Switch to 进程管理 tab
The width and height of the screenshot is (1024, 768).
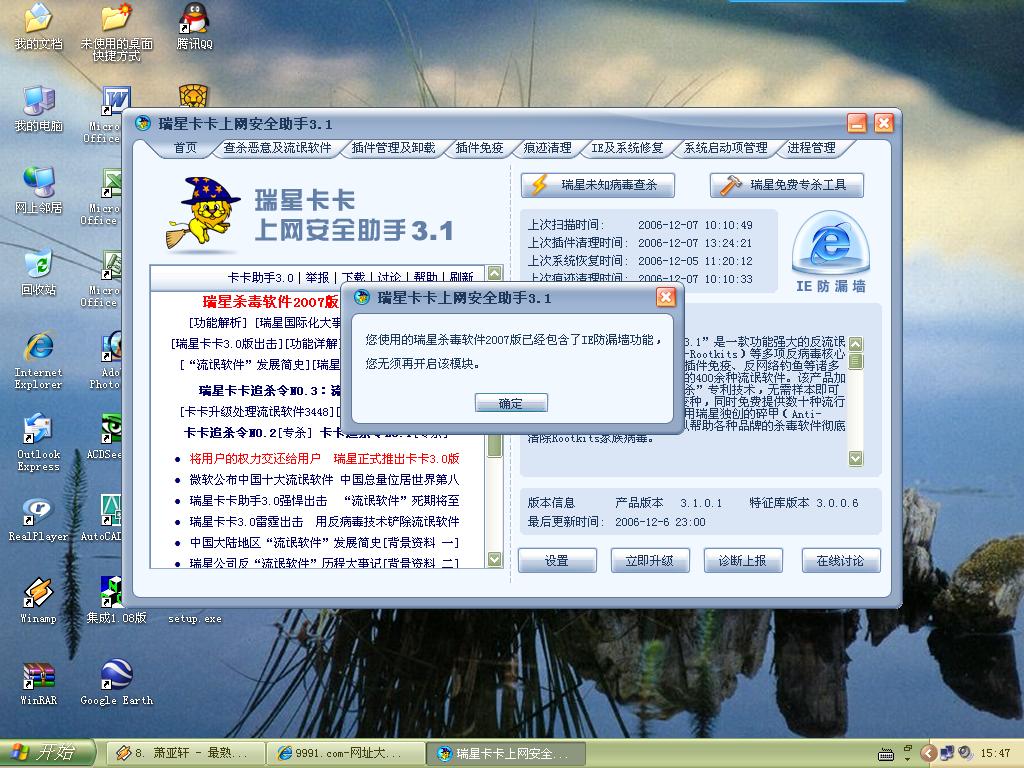811,148
